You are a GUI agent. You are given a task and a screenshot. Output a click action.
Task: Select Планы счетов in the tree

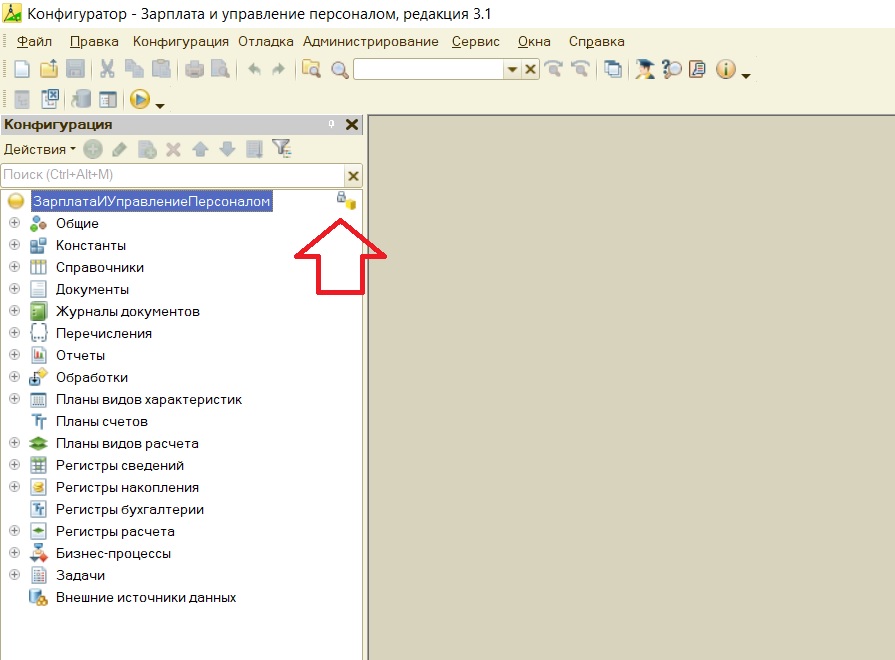102,421
